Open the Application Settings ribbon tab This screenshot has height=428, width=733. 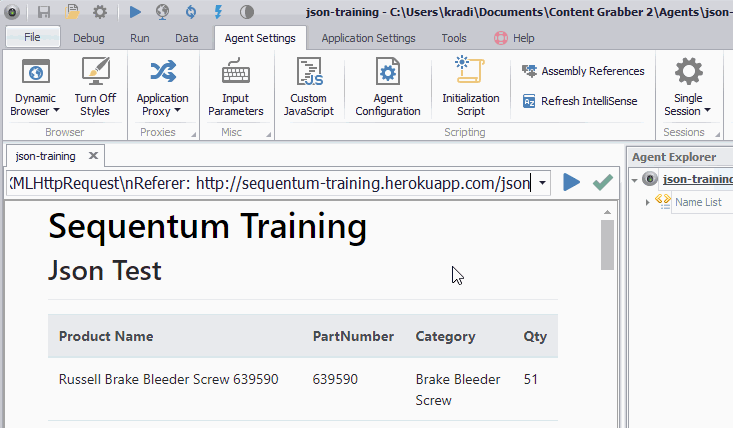click(x=368, y=38)
